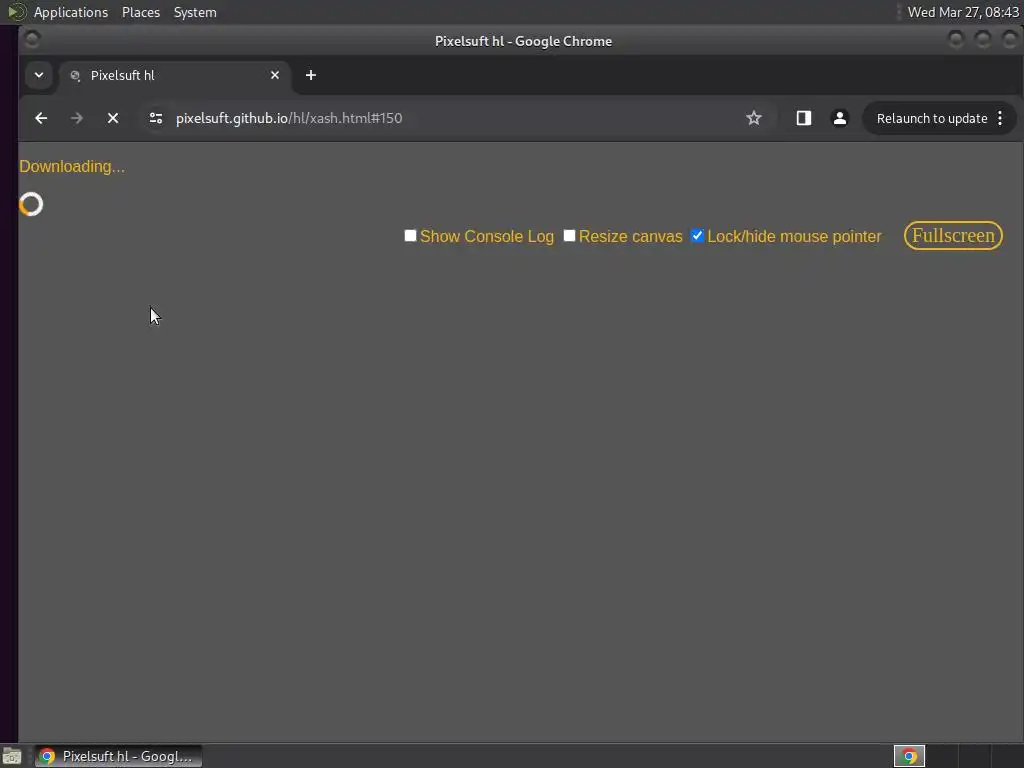Click the date and time clock
Screen dimensions: 1024x768
coord(963,12)
